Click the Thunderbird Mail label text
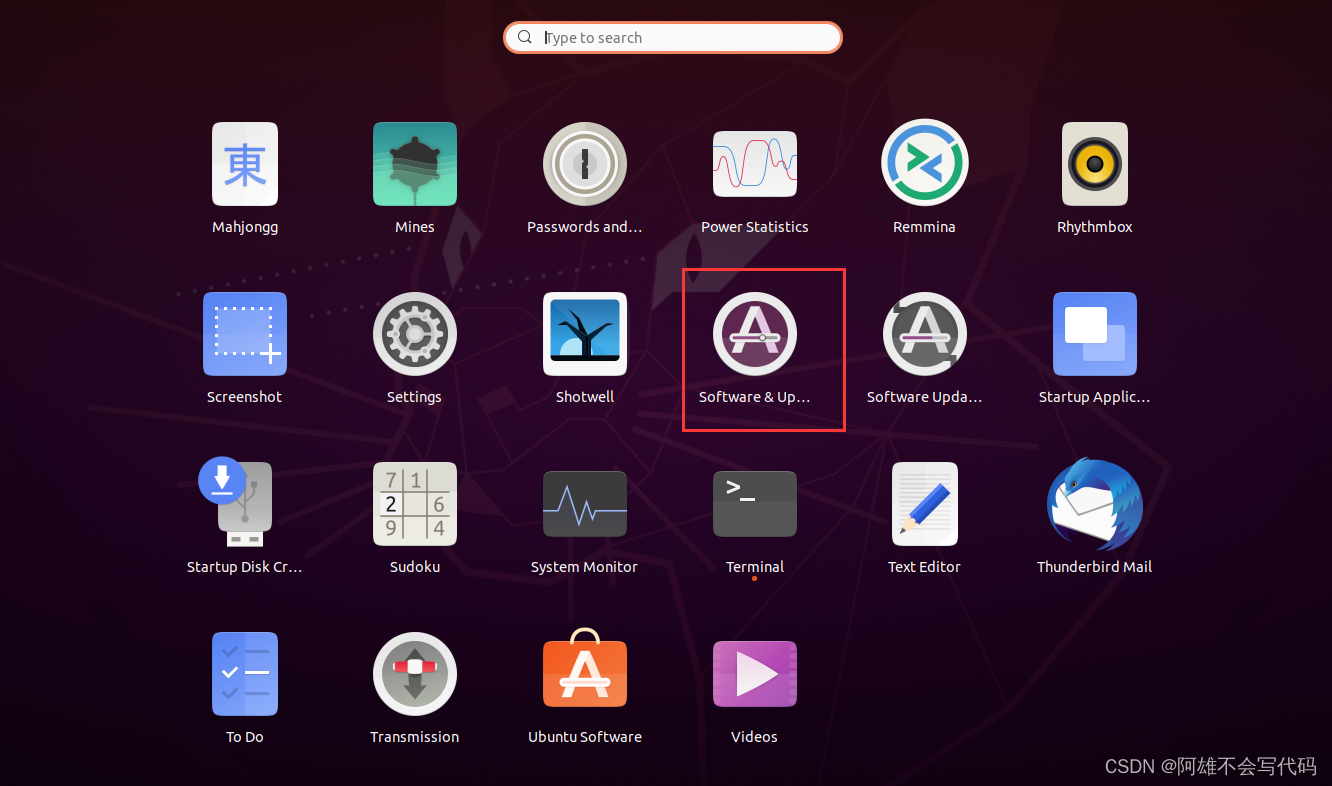The height and width of the screenshot is (786, 1332). point(1095,567)
